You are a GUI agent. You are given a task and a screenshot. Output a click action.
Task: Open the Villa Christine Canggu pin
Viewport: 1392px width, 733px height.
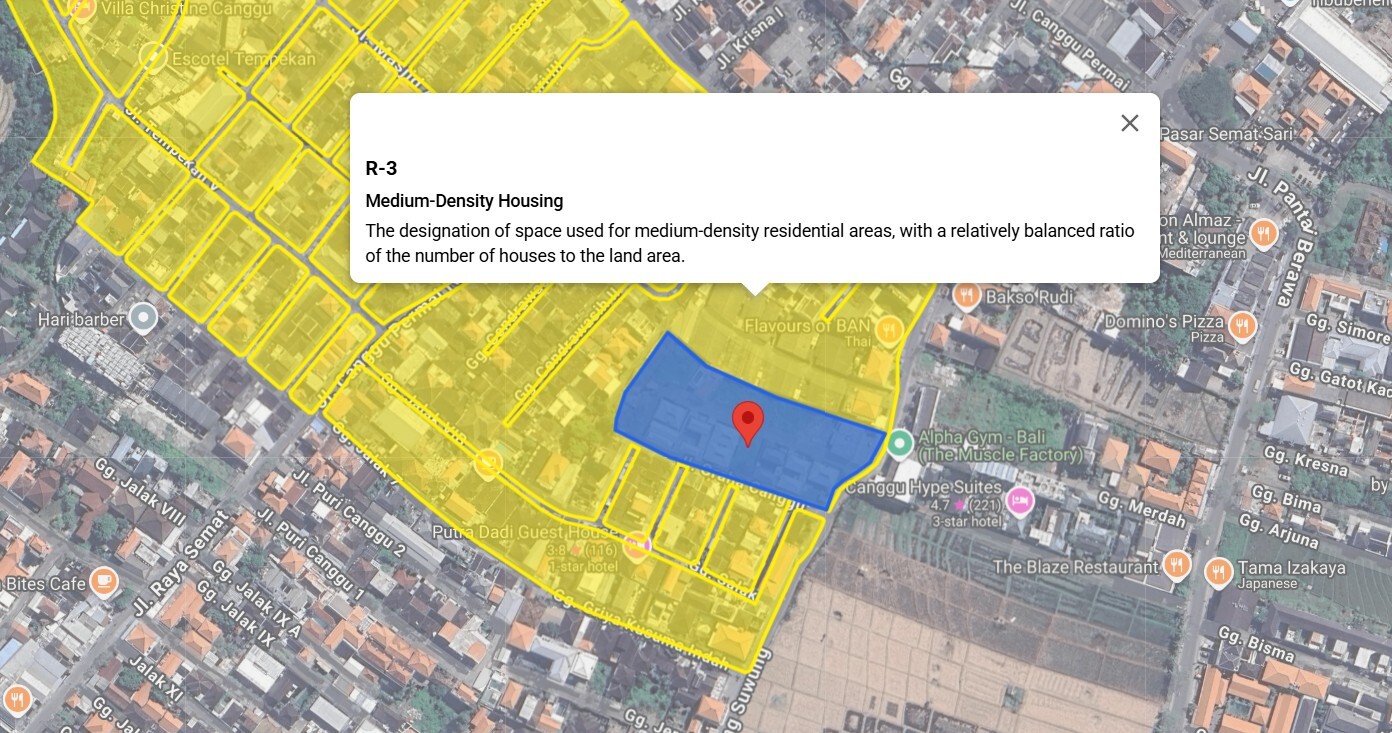pyautogui.click(x=82, y=9)
